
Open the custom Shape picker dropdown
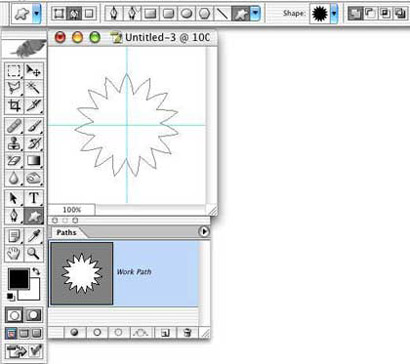(334, 14)
